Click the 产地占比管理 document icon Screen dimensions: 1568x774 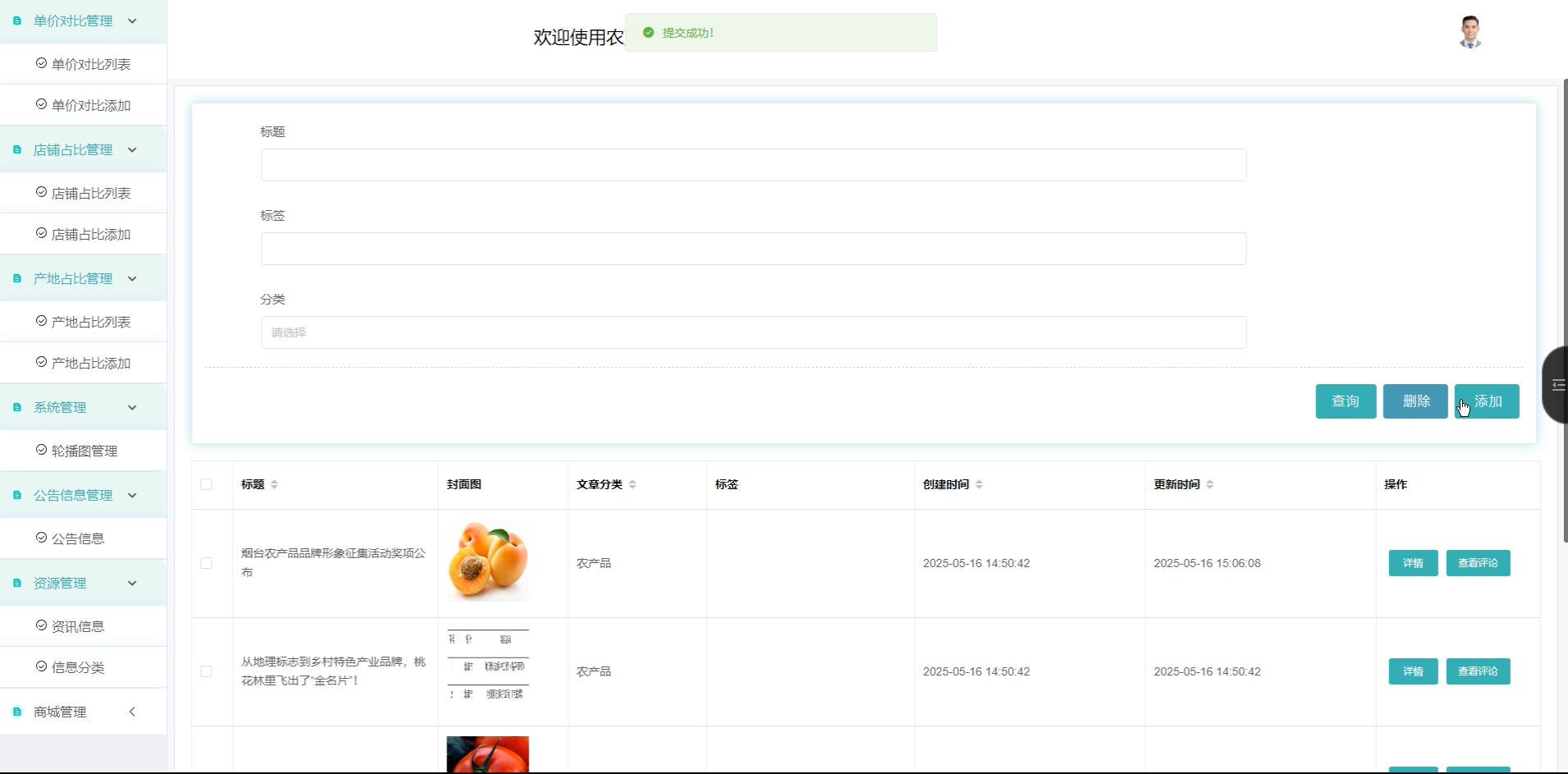coord(17,278)
